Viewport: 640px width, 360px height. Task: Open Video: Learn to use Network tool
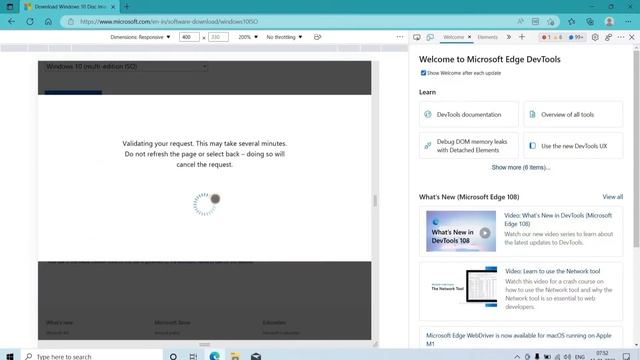pyautogui.click(x=552, y=271)
